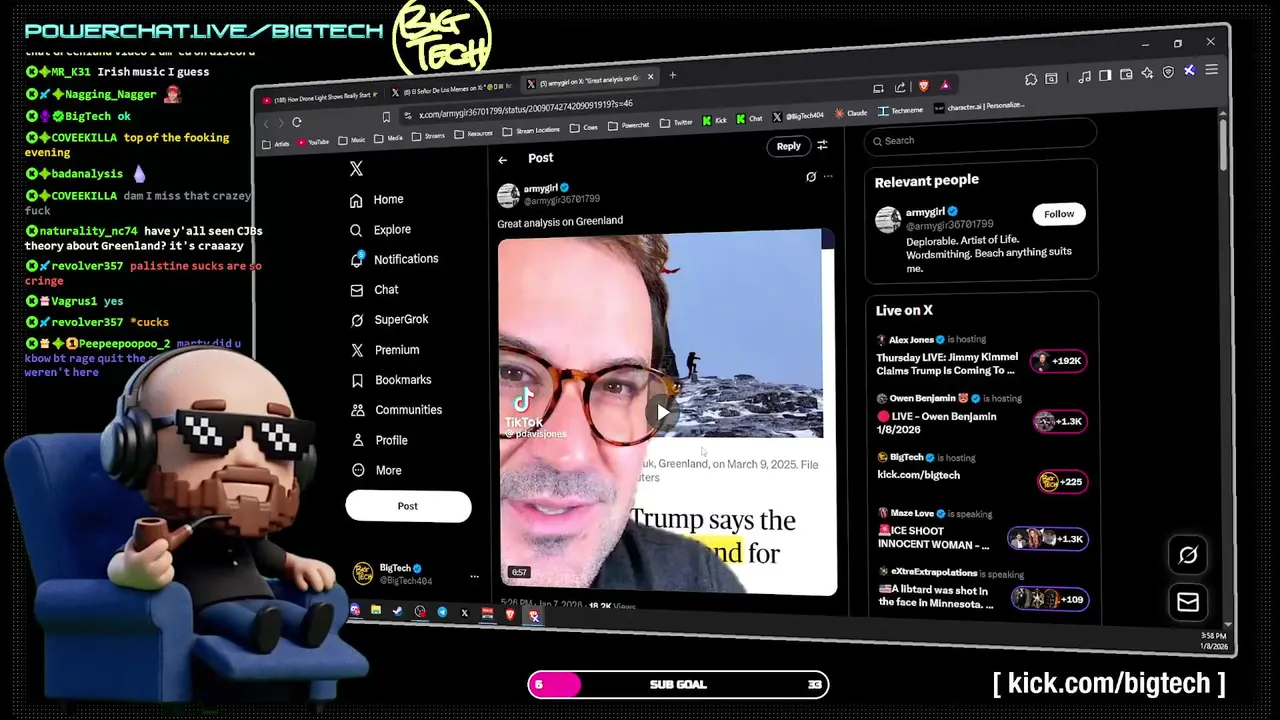Image resolution: width=1280 pixels, height=720 pixels.
Task: Open Premium in X sidebar
Action: click(x=385, y=350)
